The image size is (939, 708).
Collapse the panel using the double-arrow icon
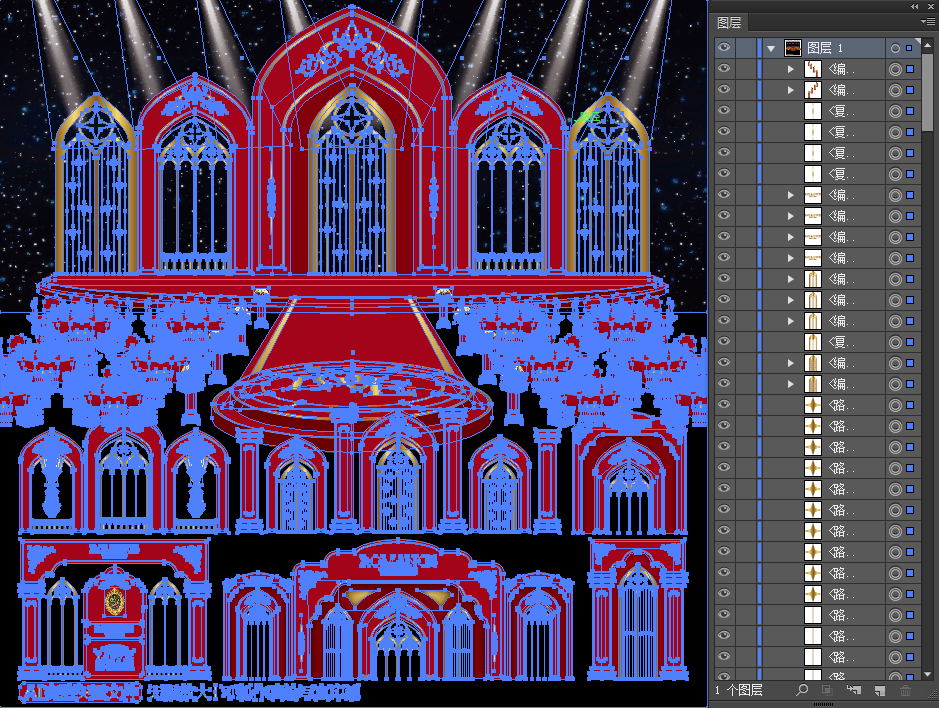914,6
